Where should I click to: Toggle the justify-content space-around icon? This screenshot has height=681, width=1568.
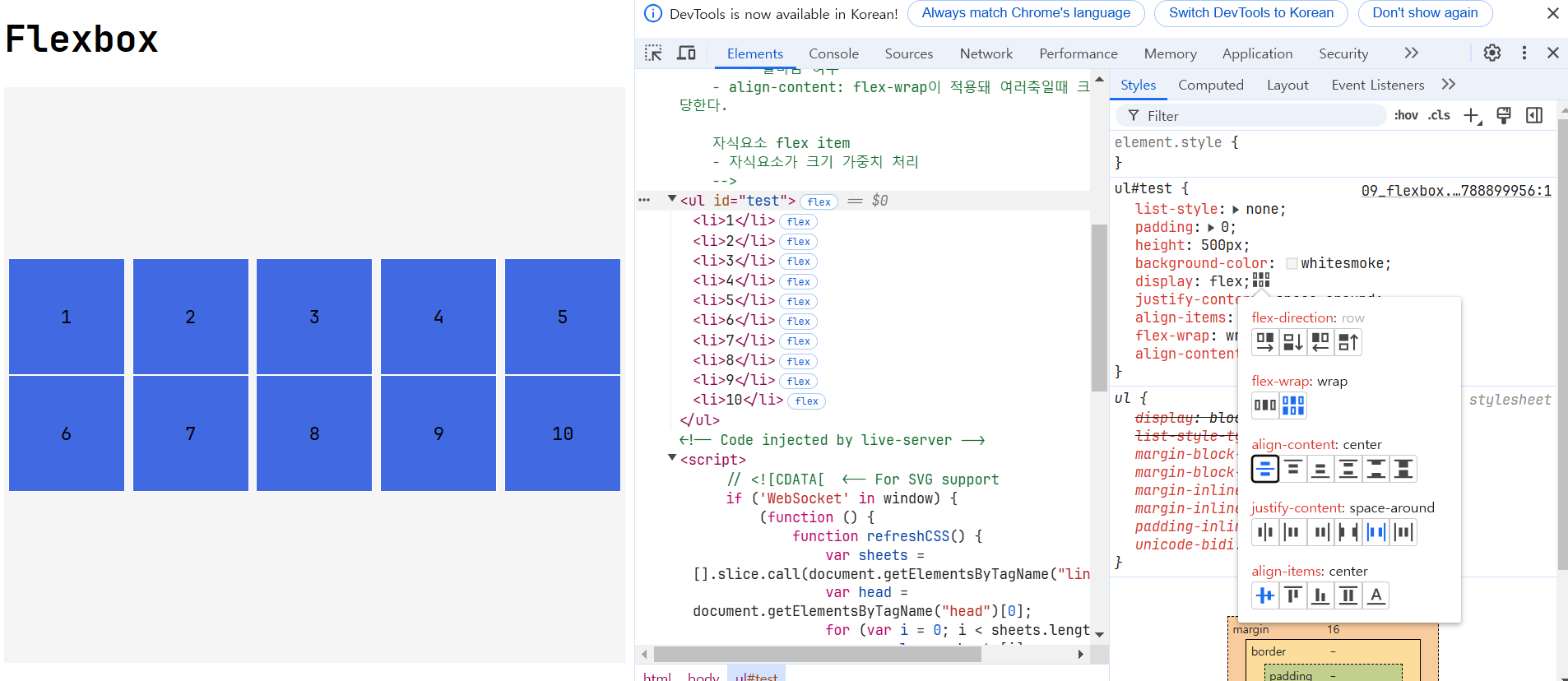pos(1375,532)
